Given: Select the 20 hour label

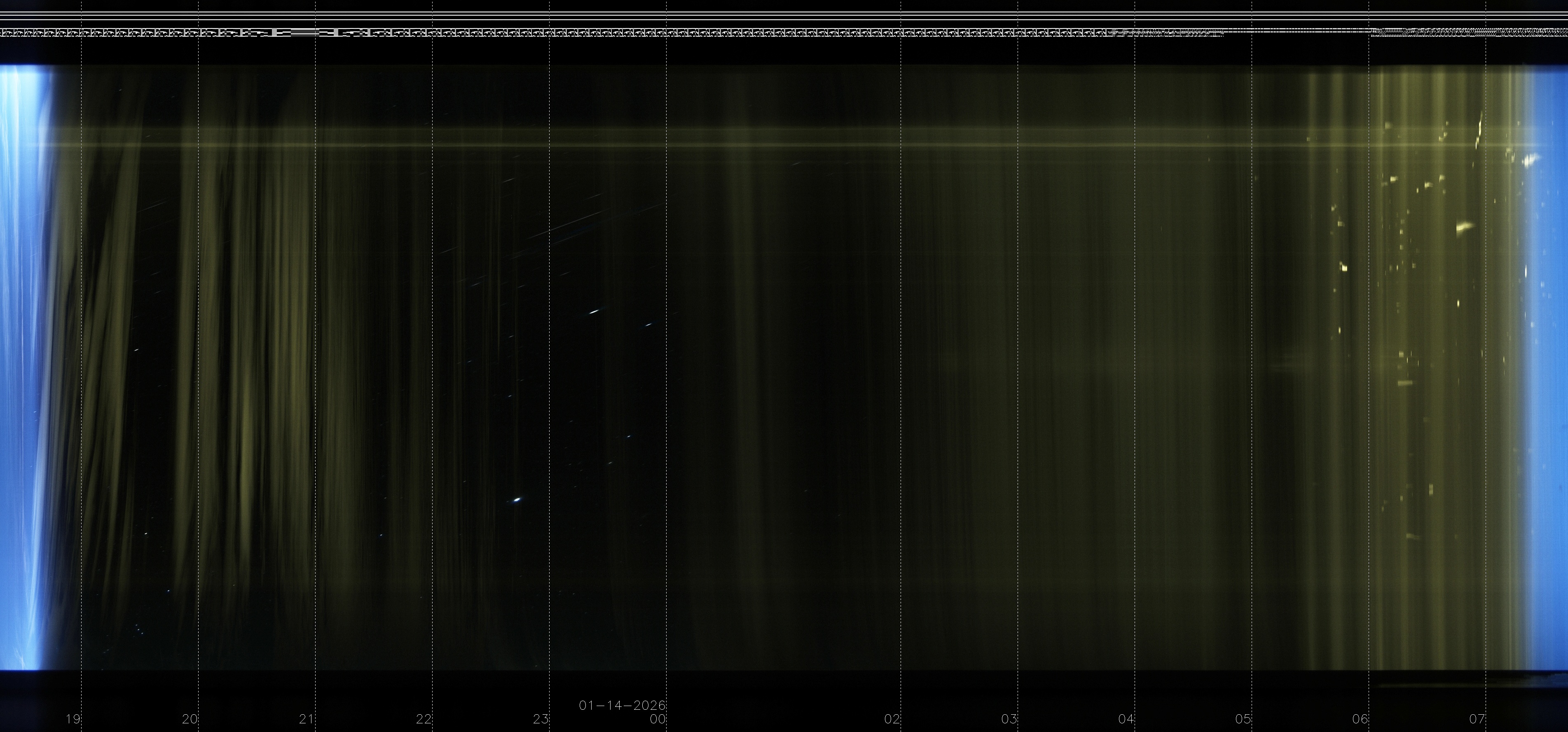Looking at the screenshot, I should tap(190, 719).
